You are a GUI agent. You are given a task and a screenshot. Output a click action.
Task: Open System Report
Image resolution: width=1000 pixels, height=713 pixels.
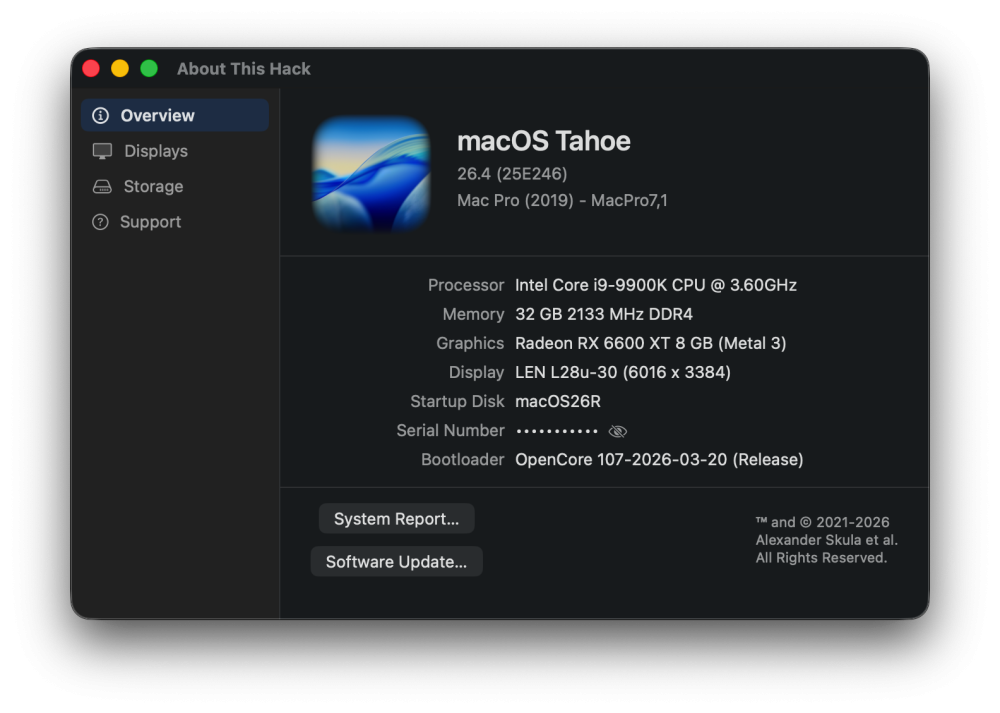click(x=396, y=518)
